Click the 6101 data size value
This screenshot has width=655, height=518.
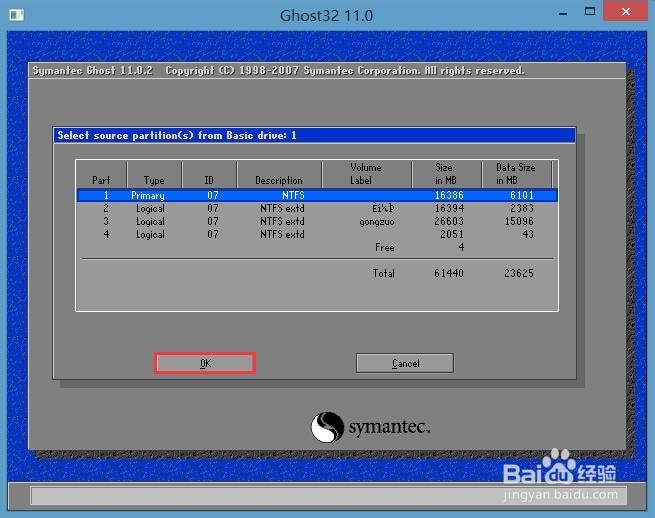(522, 195)
